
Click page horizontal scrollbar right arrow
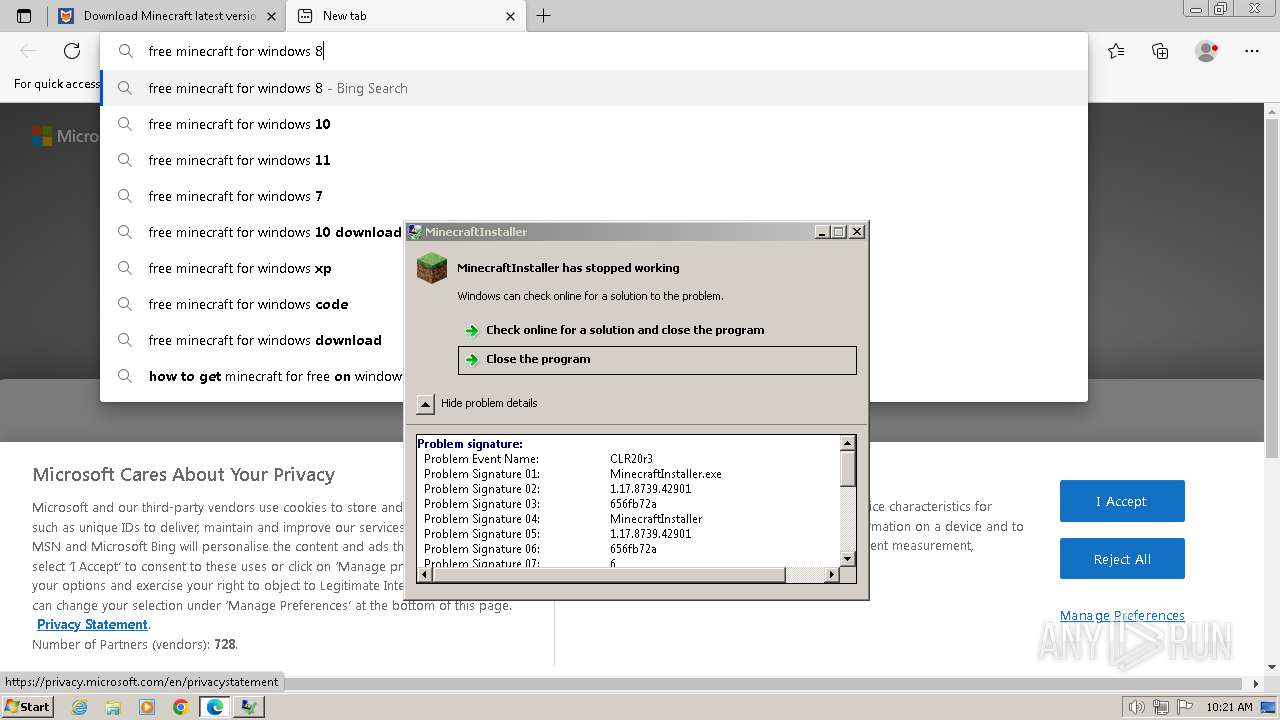1257,684
